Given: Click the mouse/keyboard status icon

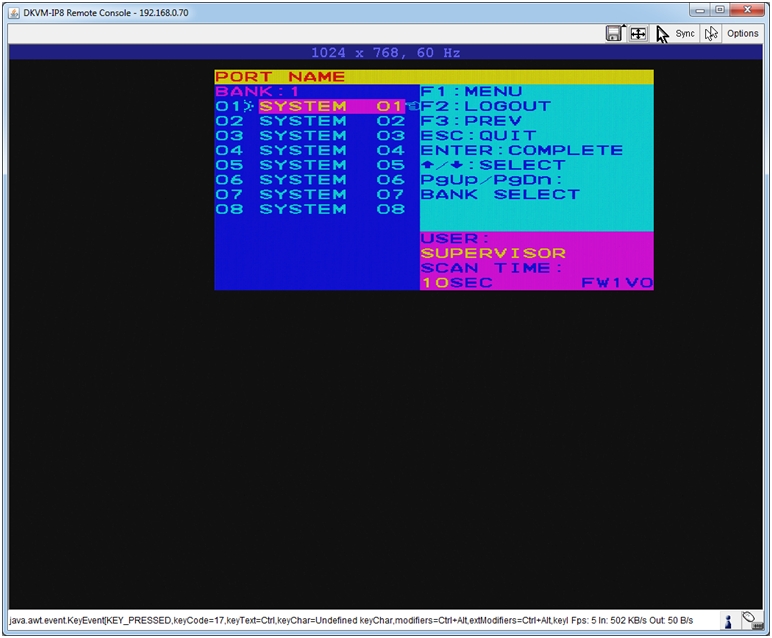Looking at the screenshot, I should [x=749, y=621].
